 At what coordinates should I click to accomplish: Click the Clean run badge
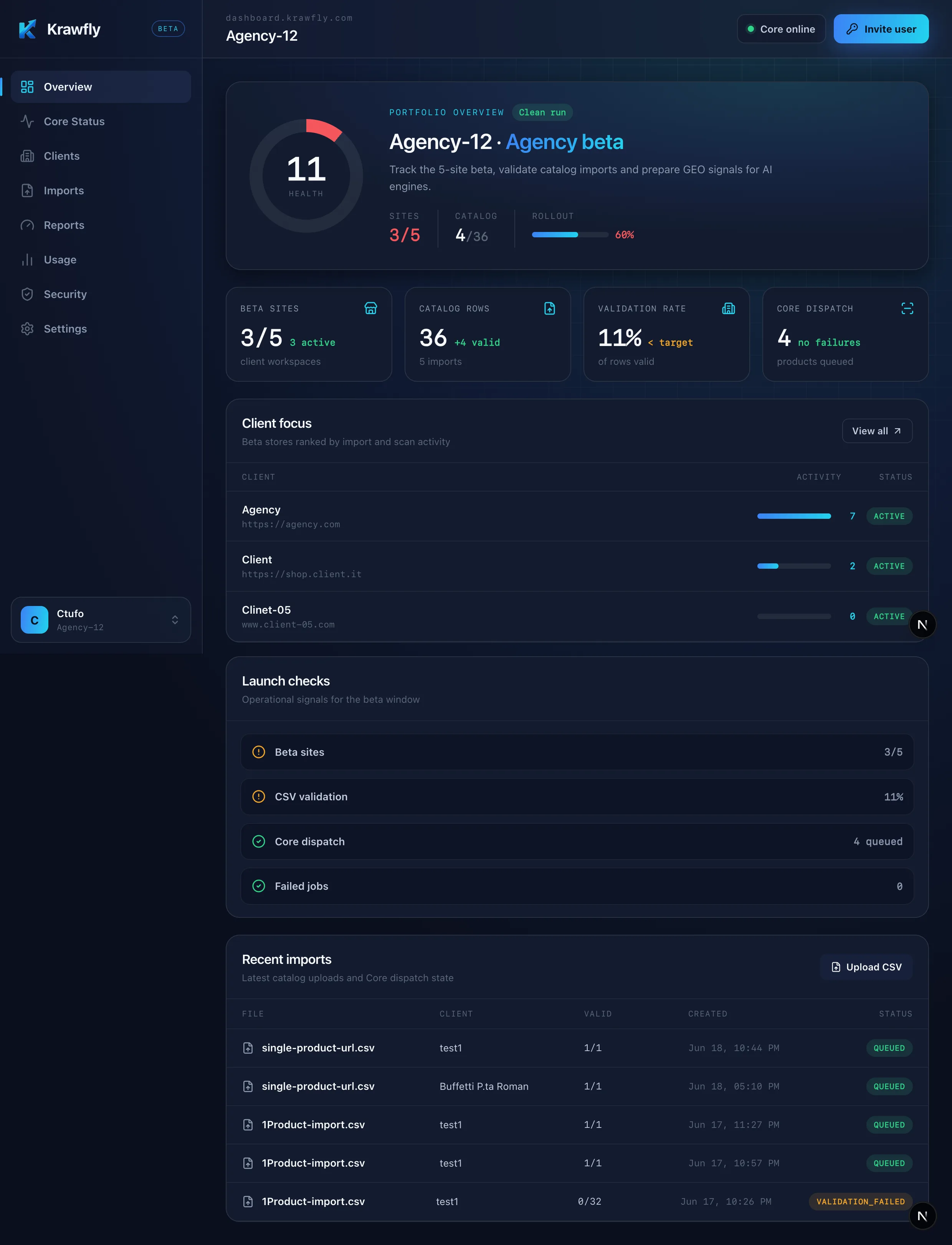tap(542, 112)
